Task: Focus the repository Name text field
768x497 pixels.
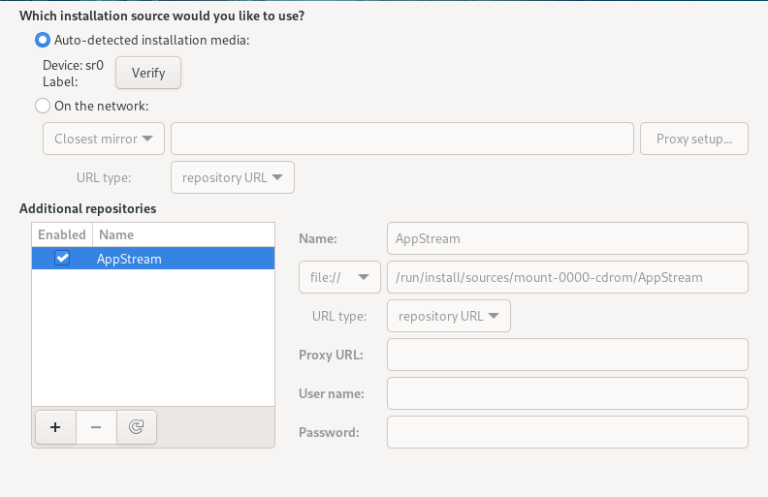Action: pyautogui.click(x=567, y=239)
